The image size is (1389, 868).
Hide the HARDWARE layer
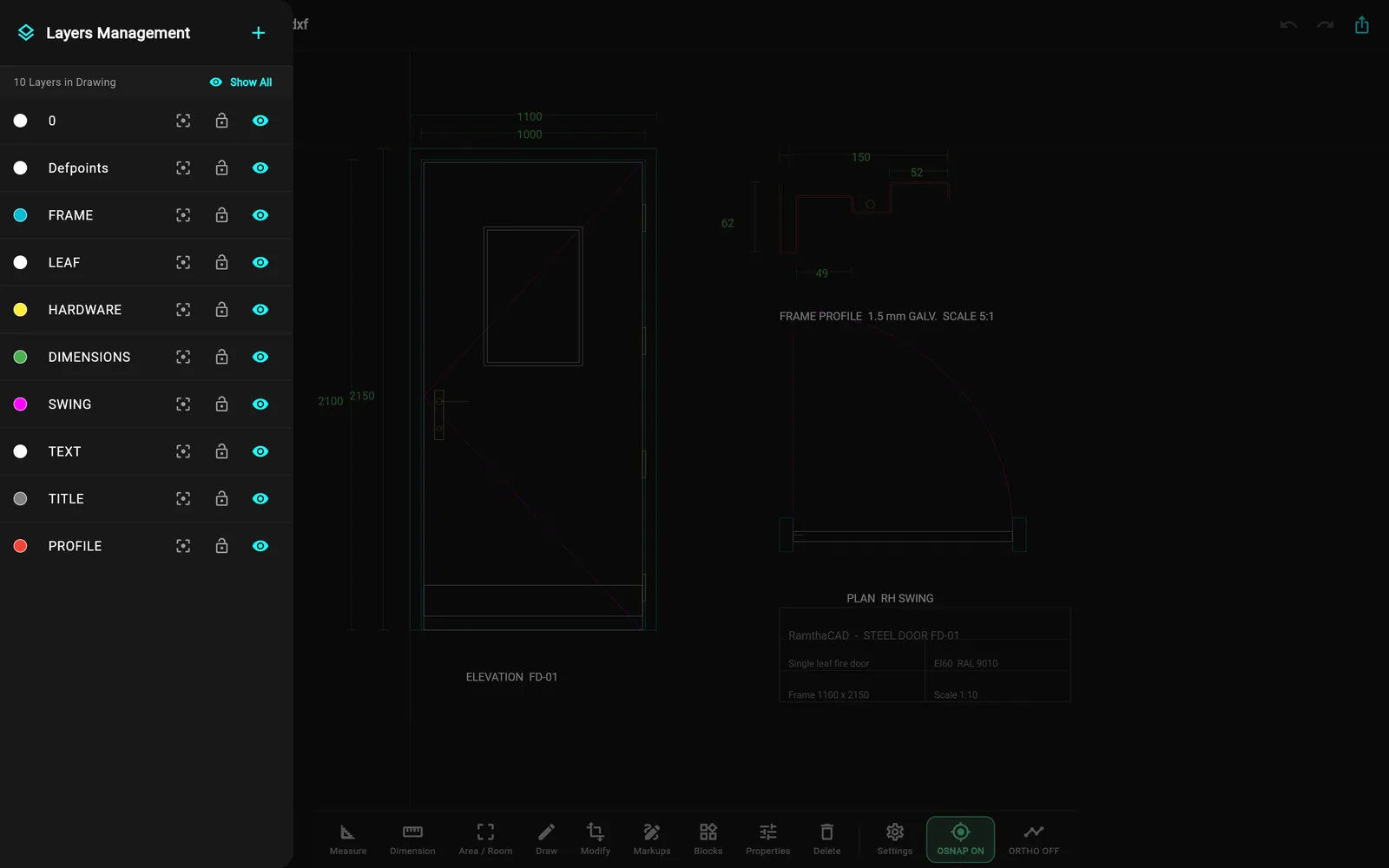[260, 310]
